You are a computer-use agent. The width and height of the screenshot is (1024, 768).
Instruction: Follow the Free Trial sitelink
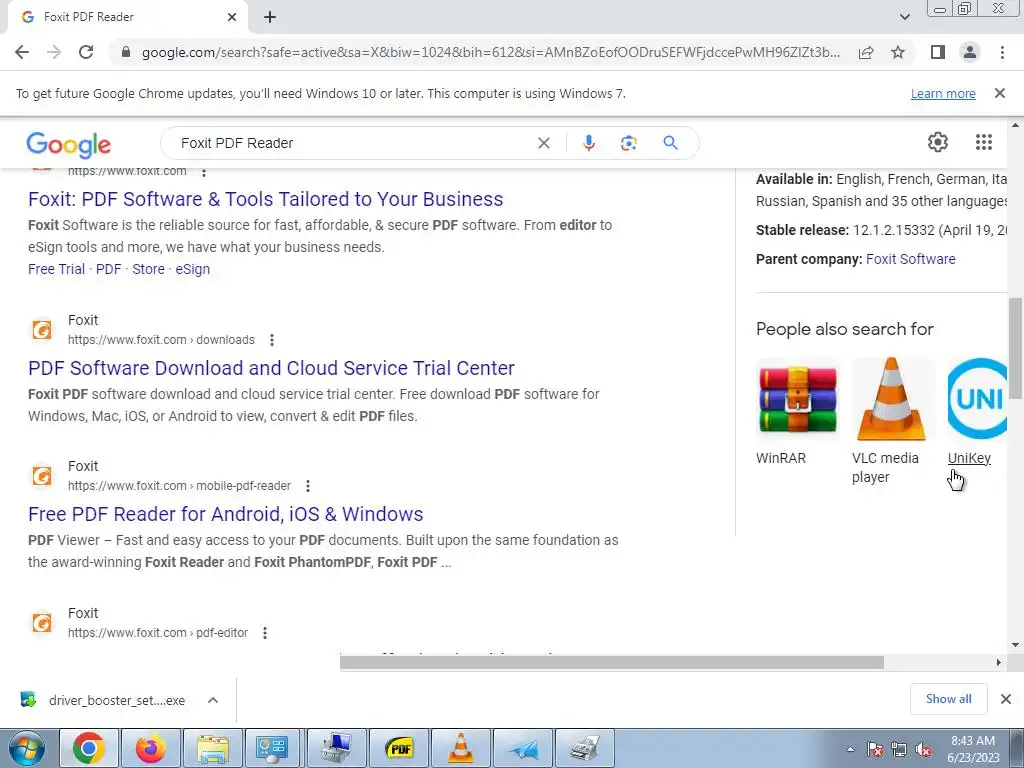click(x=56, y=269)
